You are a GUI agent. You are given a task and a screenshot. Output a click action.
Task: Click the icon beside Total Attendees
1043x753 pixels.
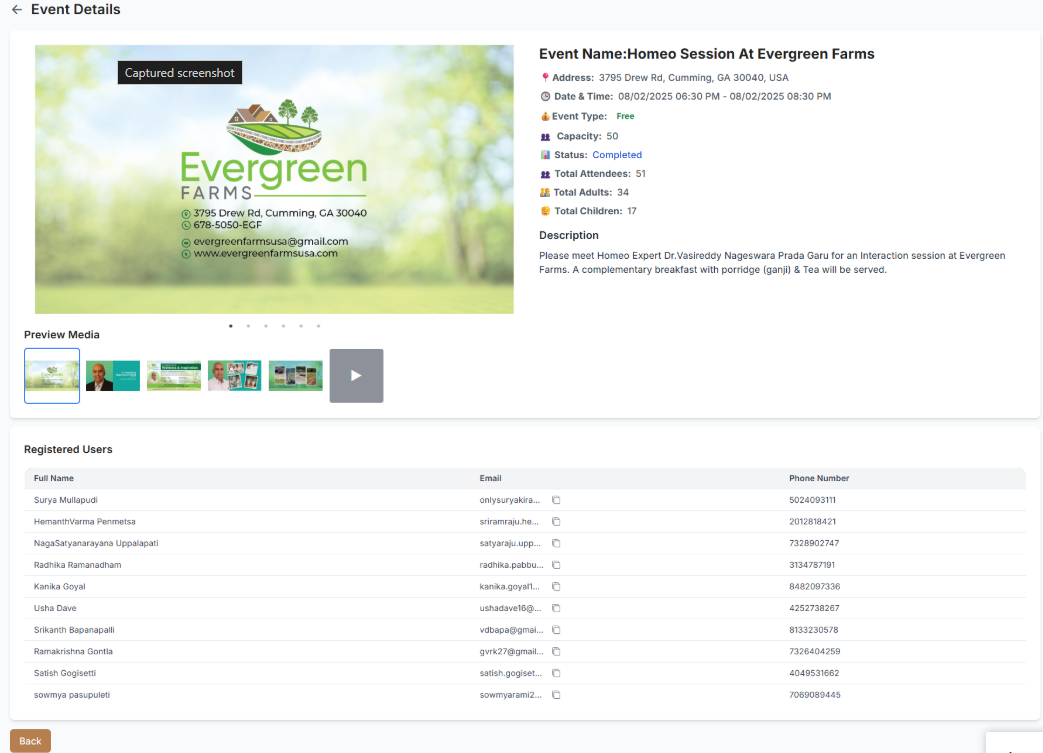(545, 174)
